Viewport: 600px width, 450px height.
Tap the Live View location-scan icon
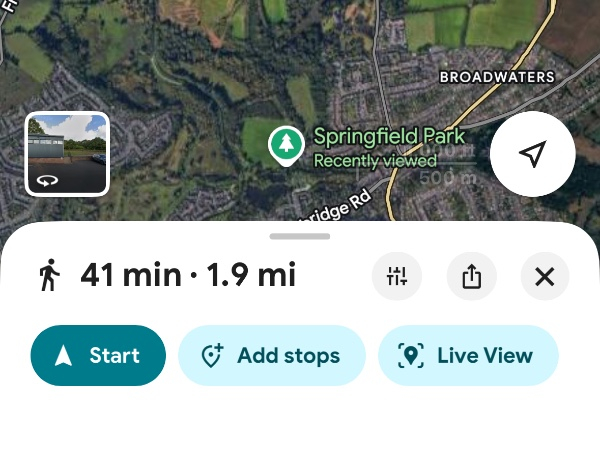tap(410, 356)
